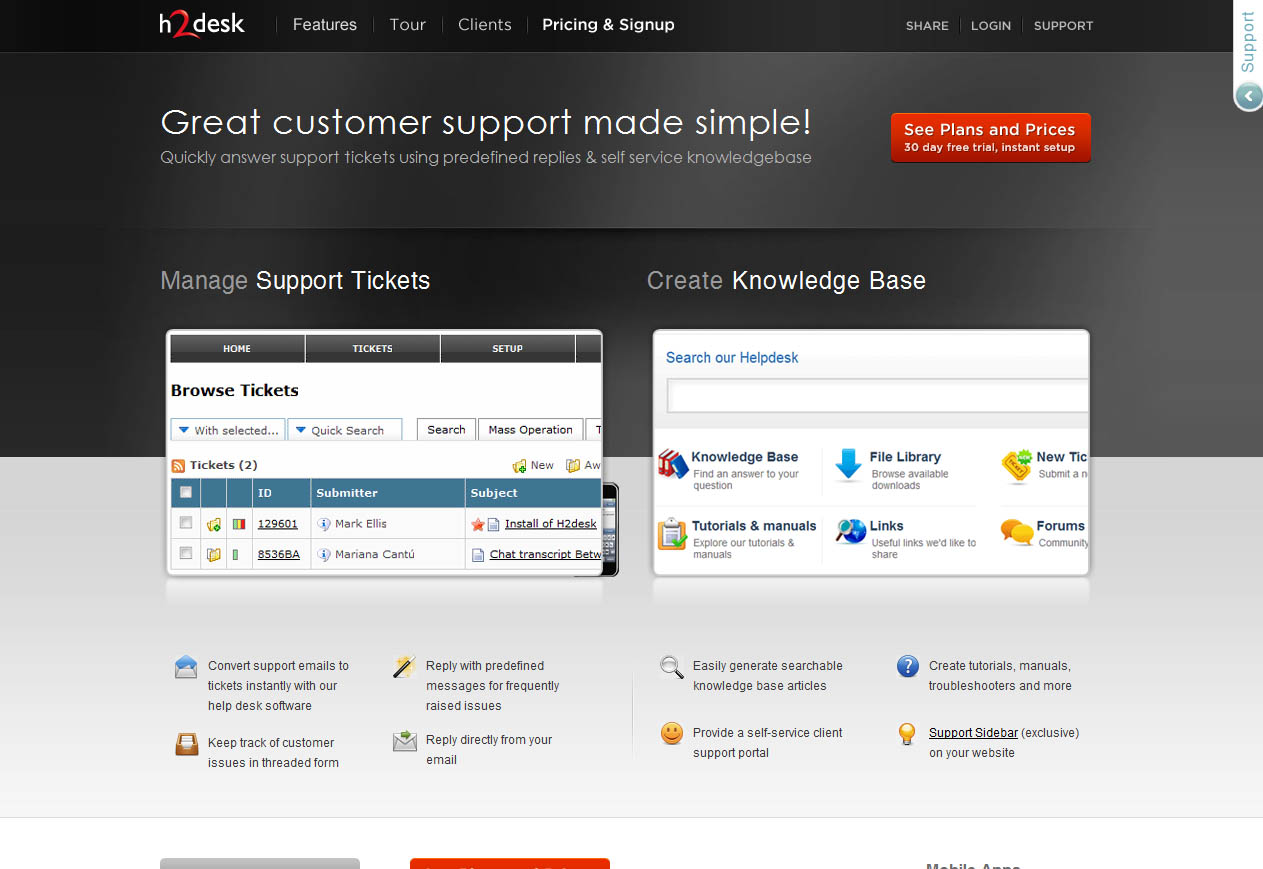The height and width of the screenshot is (869, 1263).
Task: Click the Search button in Browse Tickets
Action: pos(446,430)
